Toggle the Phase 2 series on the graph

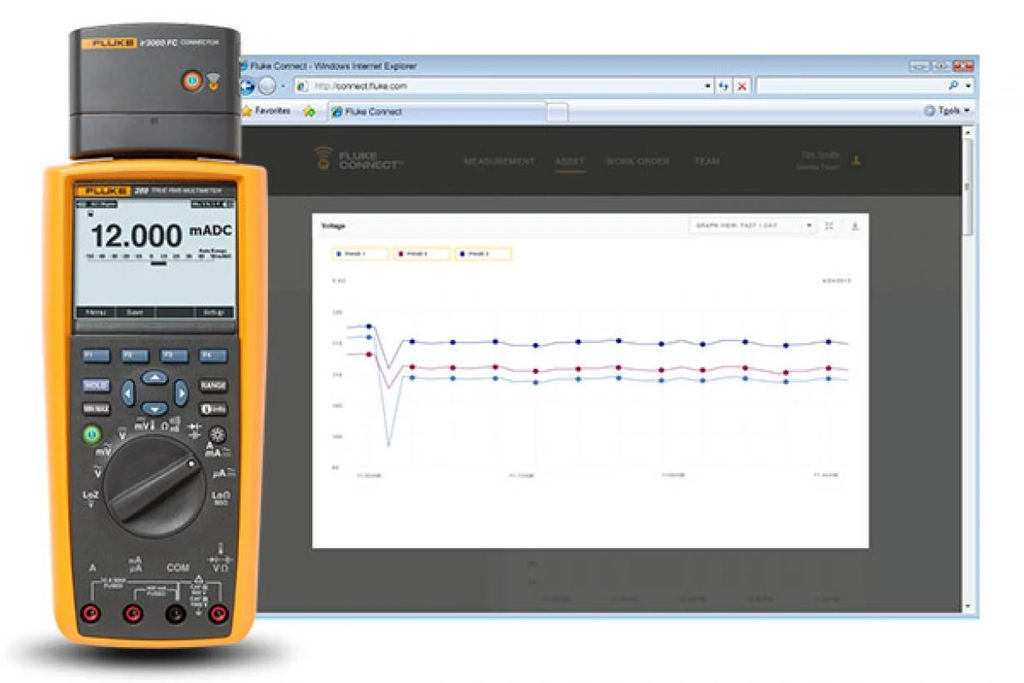pyautogui.click(x=421, y=254)
